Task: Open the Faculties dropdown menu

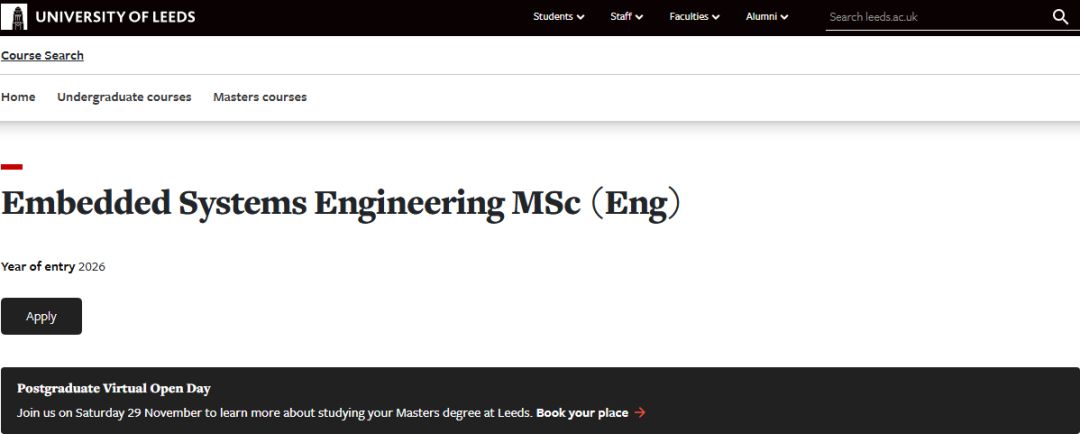Action: coord(694,17)
